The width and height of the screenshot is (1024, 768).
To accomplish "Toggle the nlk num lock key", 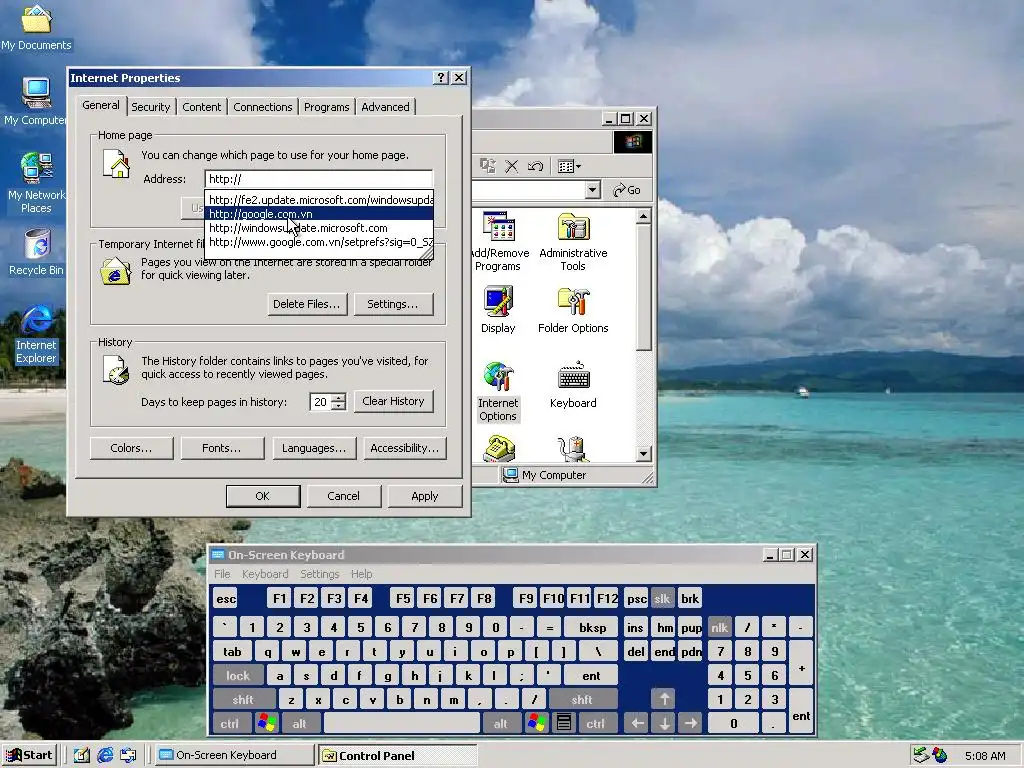I will tap(720, 628).
